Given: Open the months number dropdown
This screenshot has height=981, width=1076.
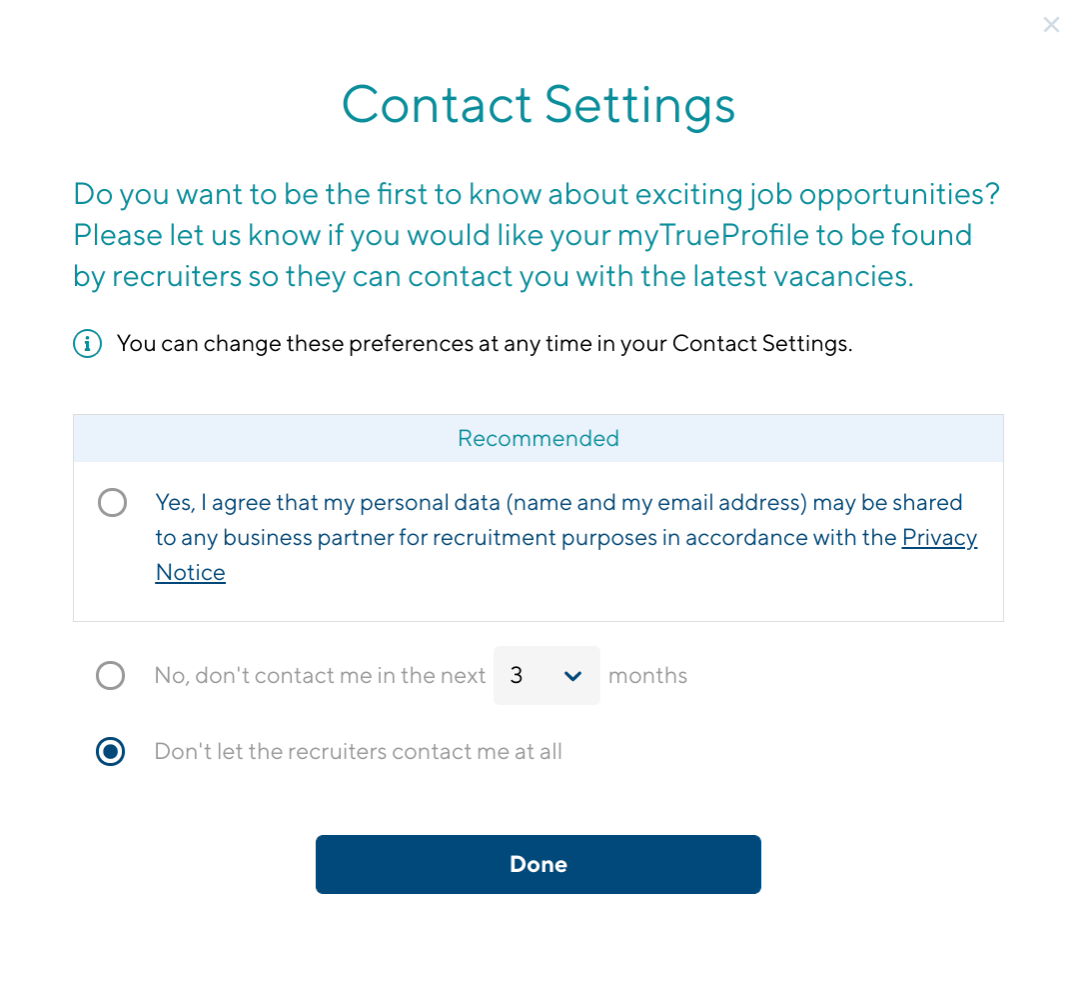Looking at the screenshot, I should (546, 676).
